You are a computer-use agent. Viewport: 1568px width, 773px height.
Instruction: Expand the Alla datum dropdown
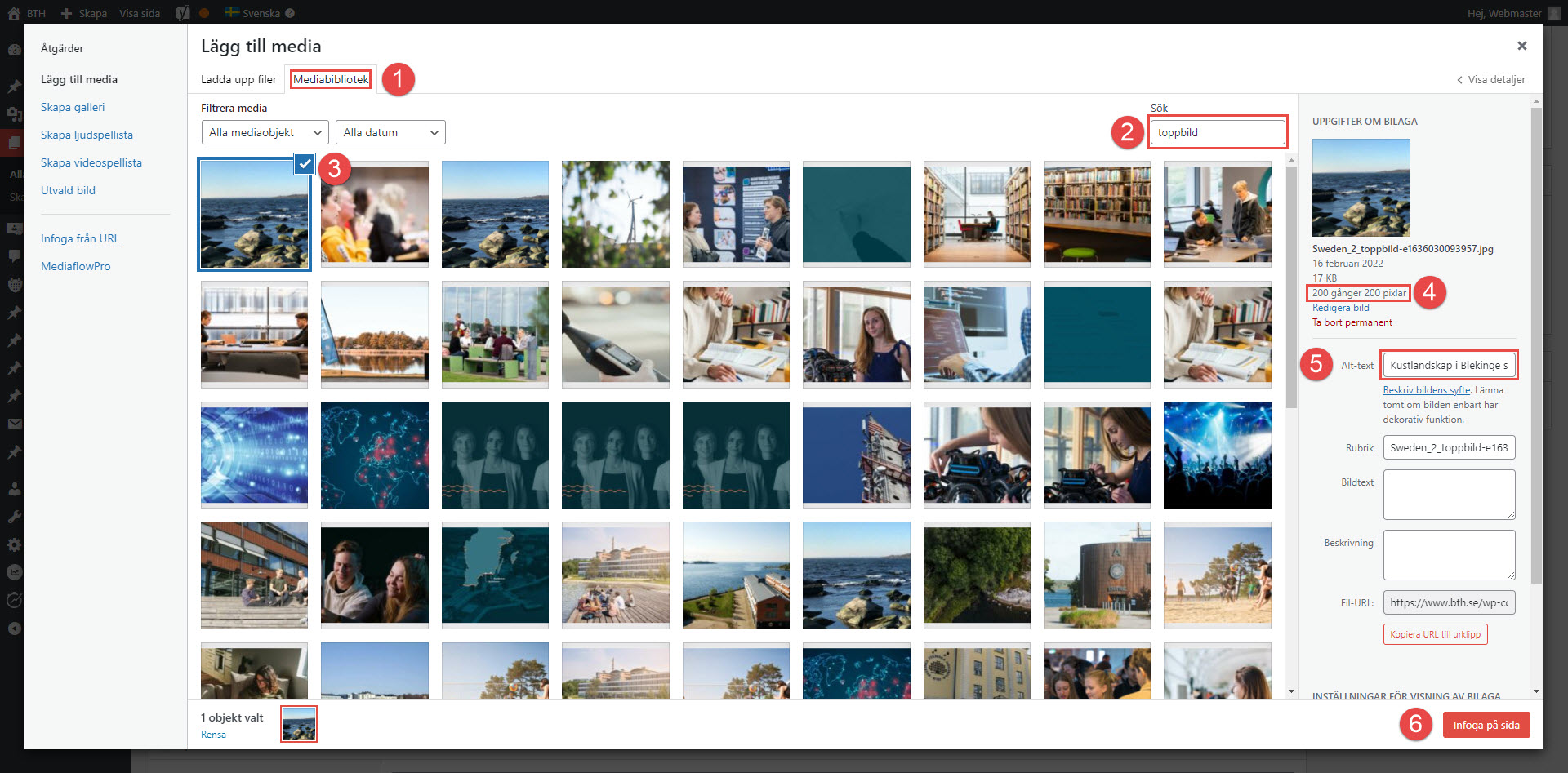pos(390,132)
